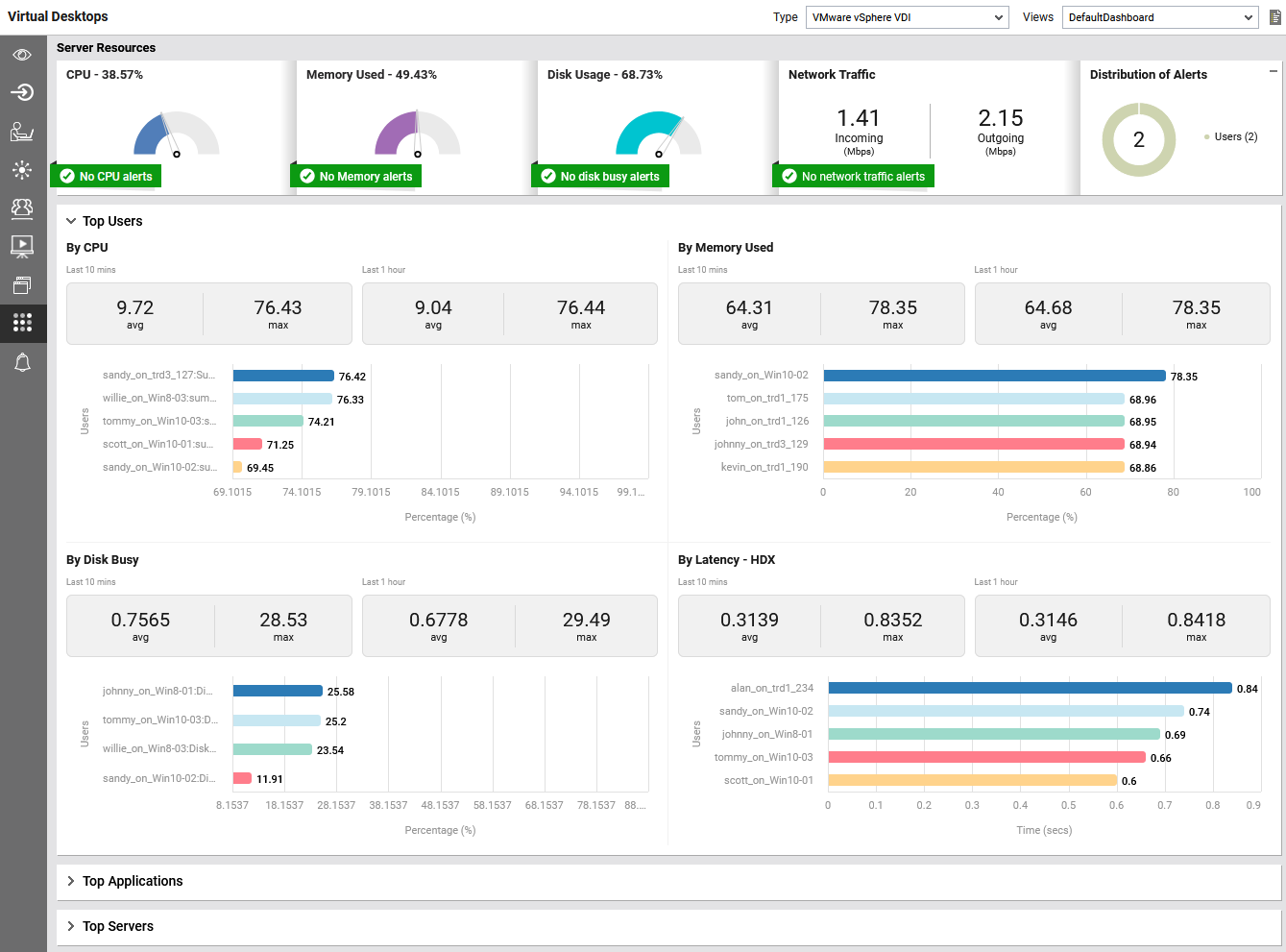Click the presentation screen play icon
The height and width of the screenshot is (952, 1286).
coord(22,246)
